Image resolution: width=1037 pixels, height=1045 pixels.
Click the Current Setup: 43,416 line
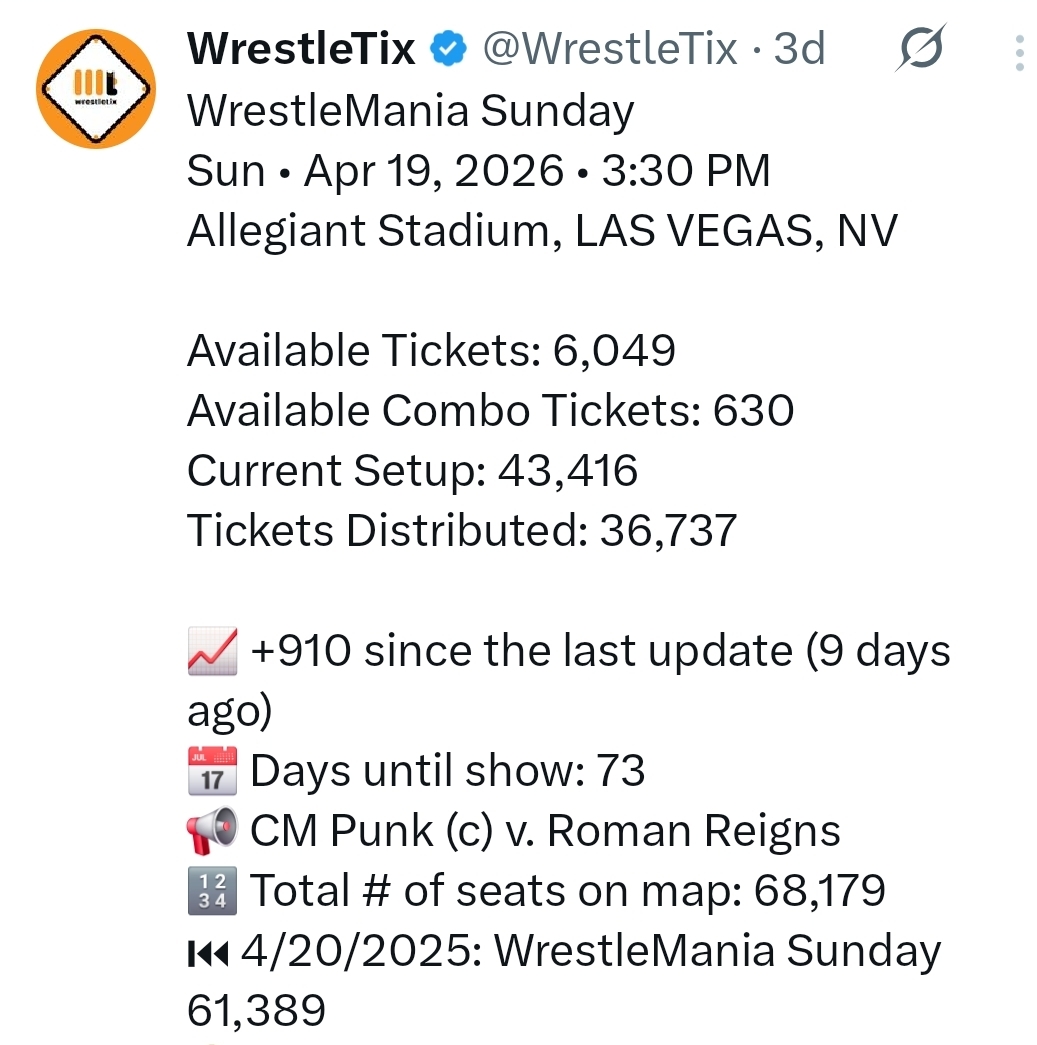(x=413, y=471)
